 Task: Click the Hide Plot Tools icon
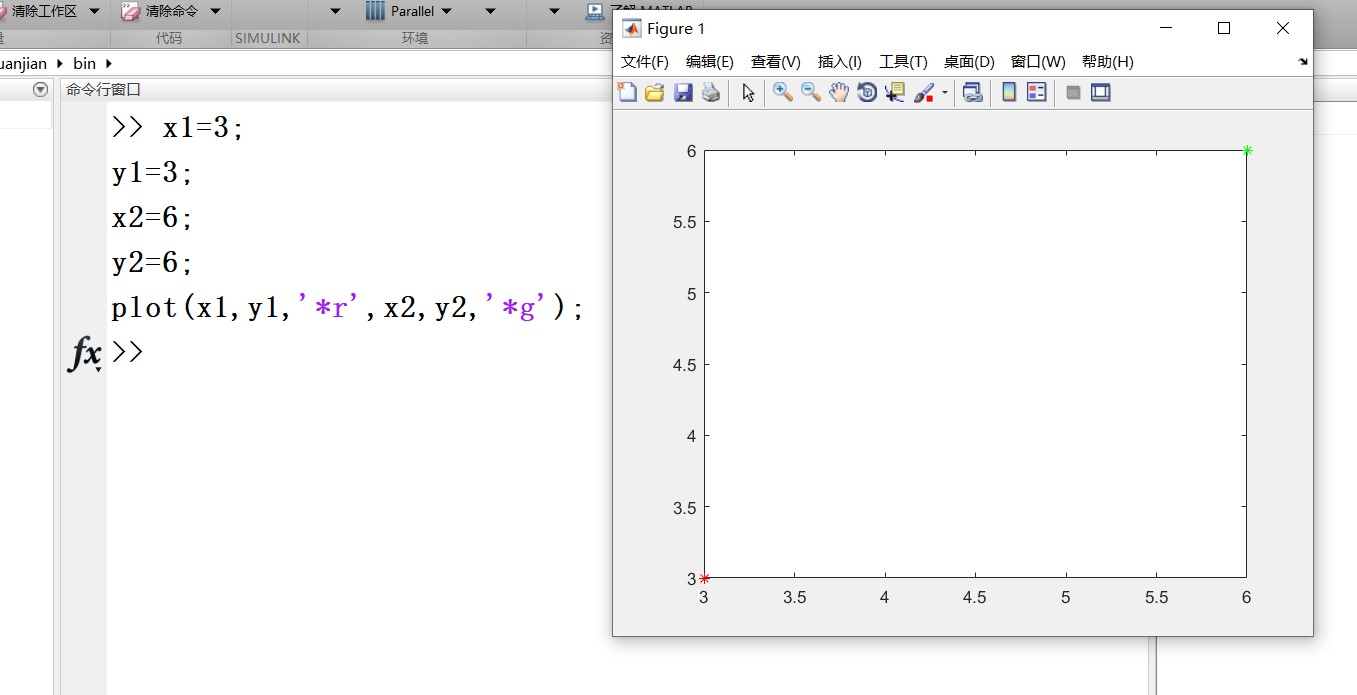click(1073, 93)
